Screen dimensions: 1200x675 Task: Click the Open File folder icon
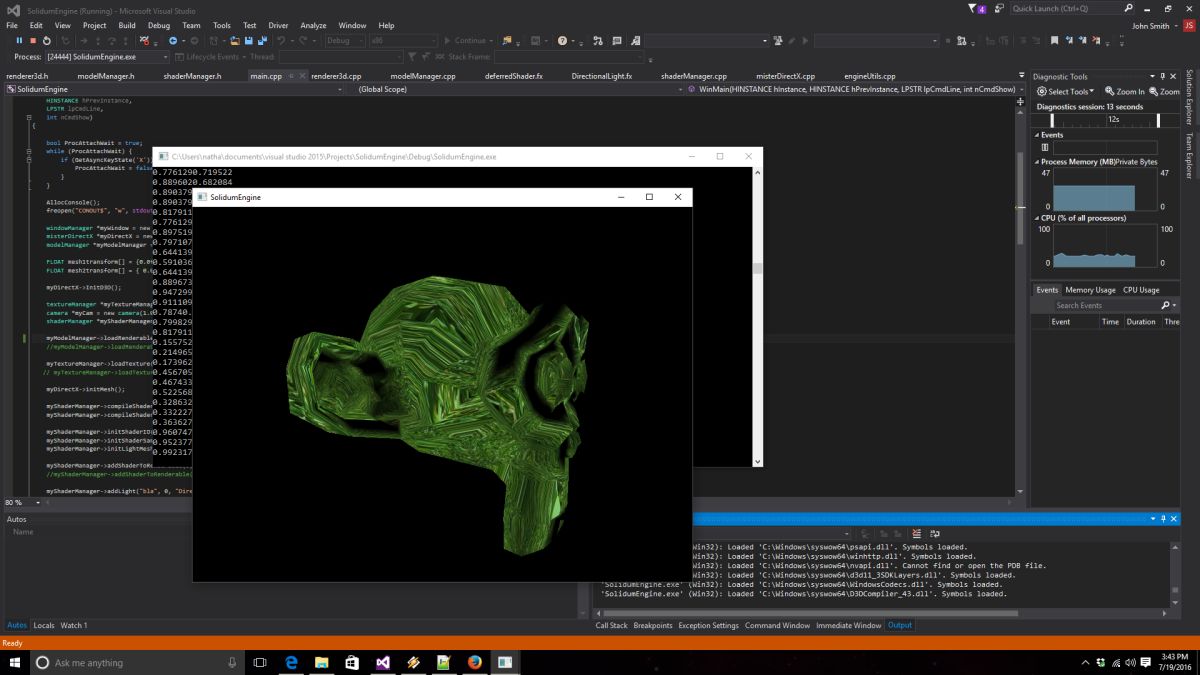tap(234, 41)
